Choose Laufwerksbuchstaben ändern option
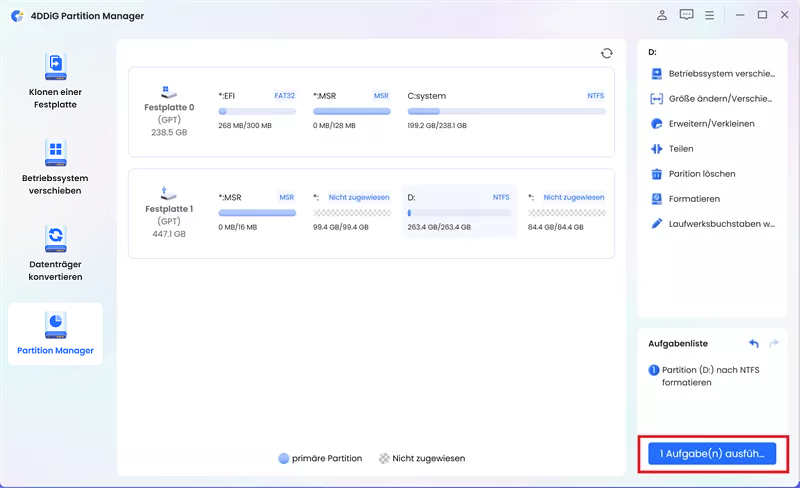 tap(713, 224)
